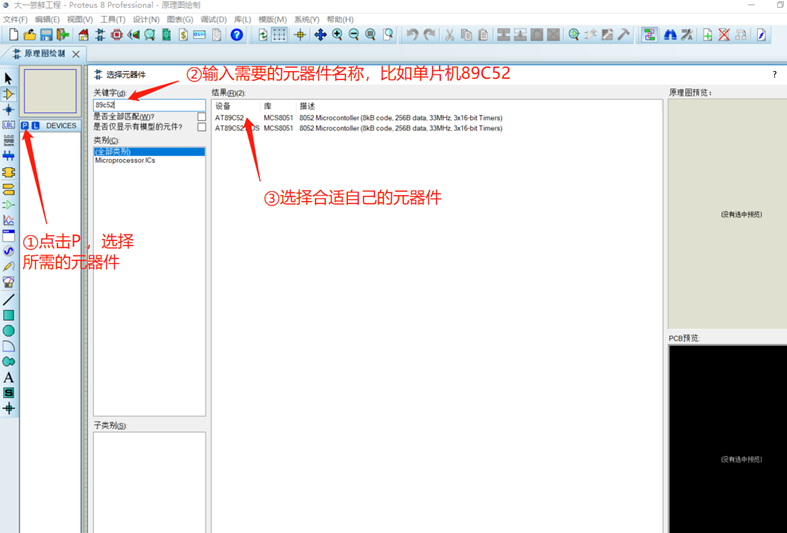Click the DEVICES list header
Image resolution: width=787 pixels, height=533 pixels.
pos(61,125)
